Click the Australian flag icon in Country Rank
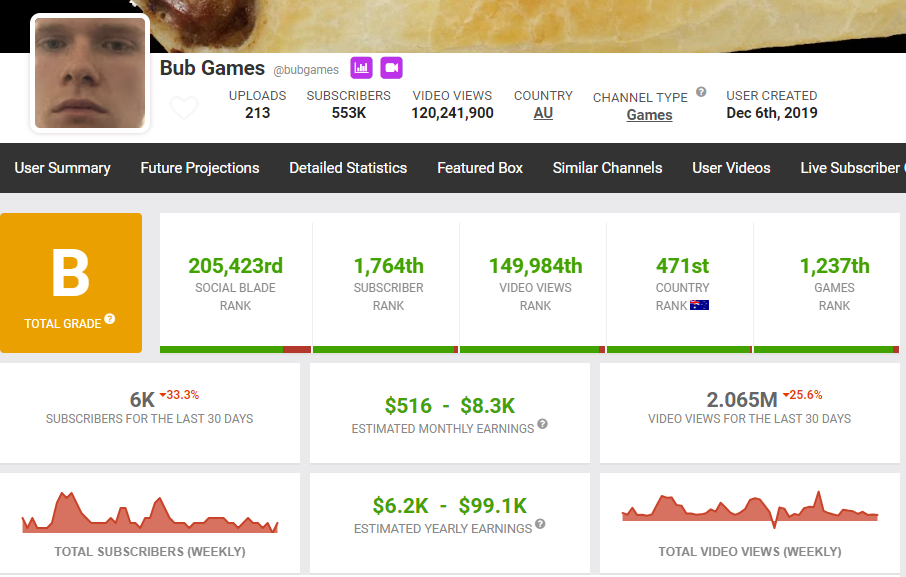Screen dimensions: 906x577 [x=699, y=306]
